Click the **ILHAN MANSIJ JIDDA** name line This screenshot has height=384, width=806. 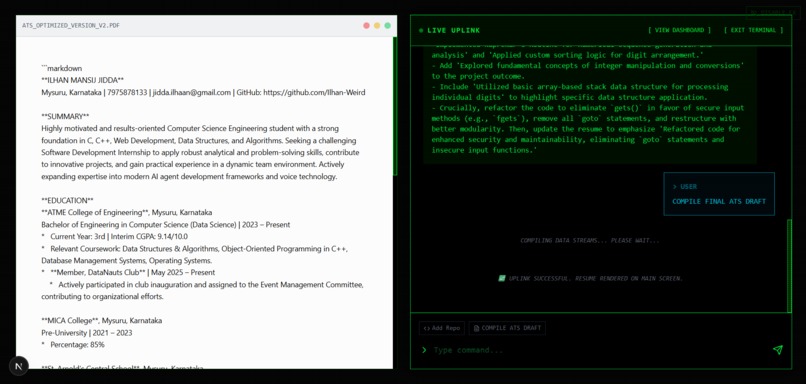click(83, 80)
